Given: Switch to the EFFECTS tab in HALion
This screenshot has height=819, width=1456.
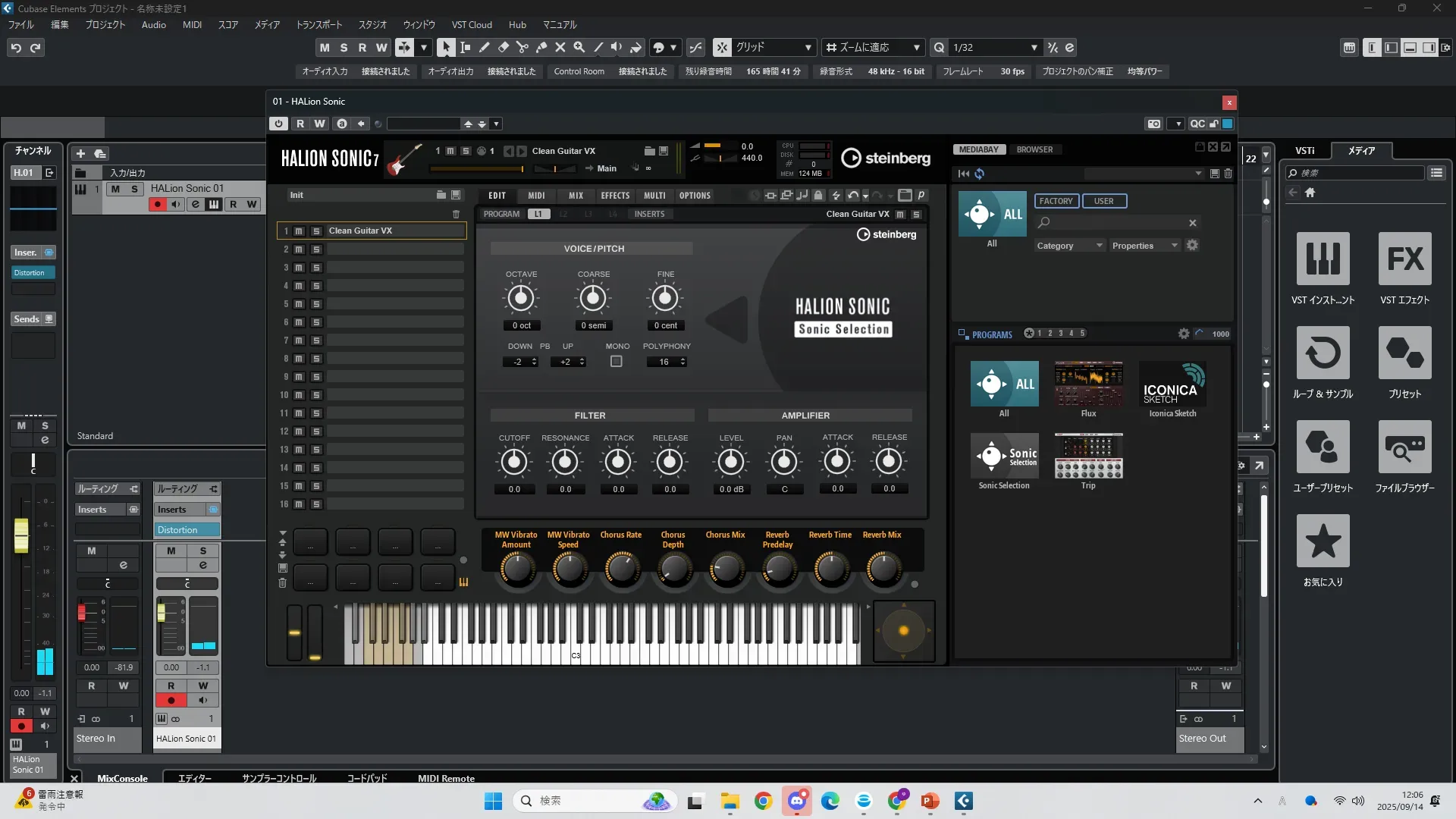Looking at the screenshot, I should click(x=615, y=196).
